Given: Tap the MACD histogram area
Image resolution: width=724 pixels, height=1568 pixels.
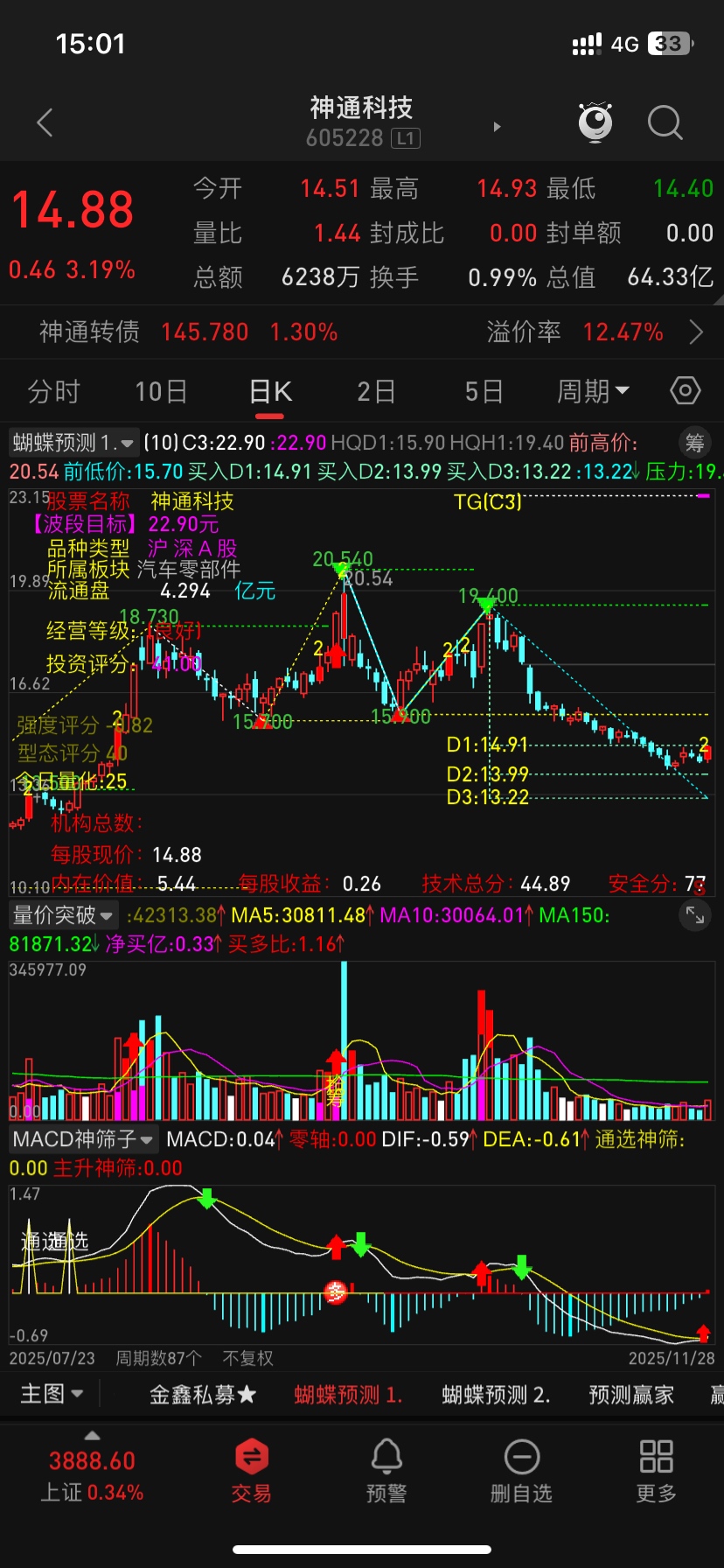Looking at the screenshot, I should (362, 1264).
